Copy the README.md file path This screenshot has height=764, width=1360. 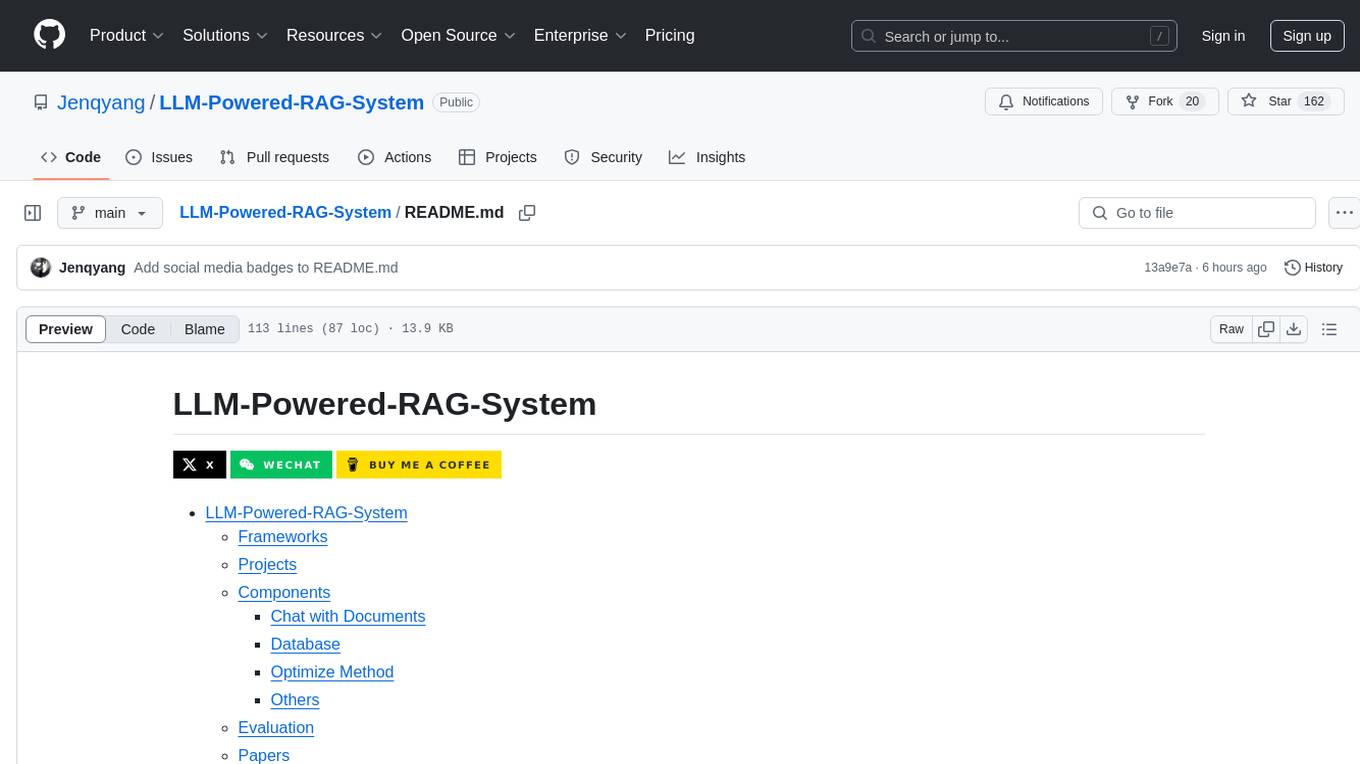tap(527, 213)
